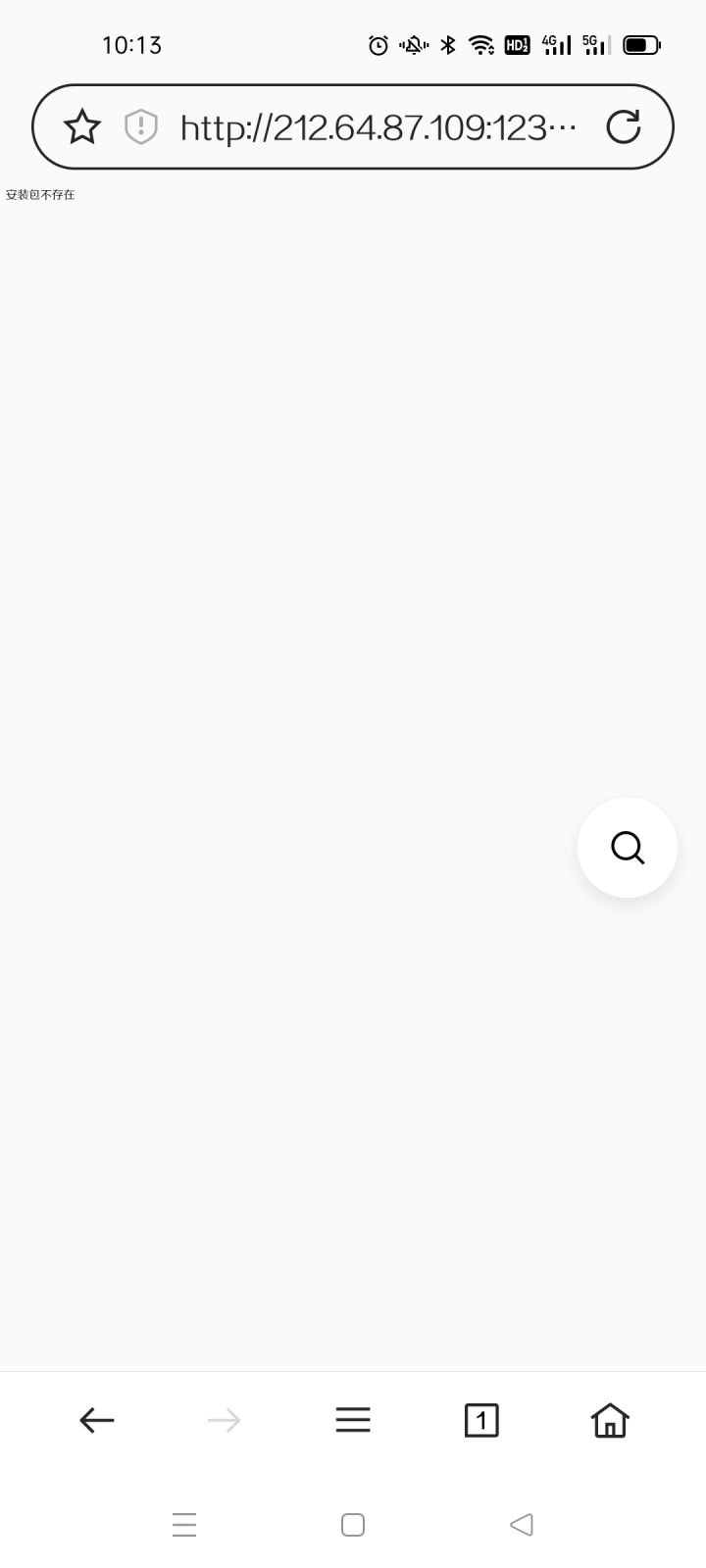Viewport: 706px width, 1568px height.
Task: Tap the Android system back triangle
Action: [x=522, y=1525]
